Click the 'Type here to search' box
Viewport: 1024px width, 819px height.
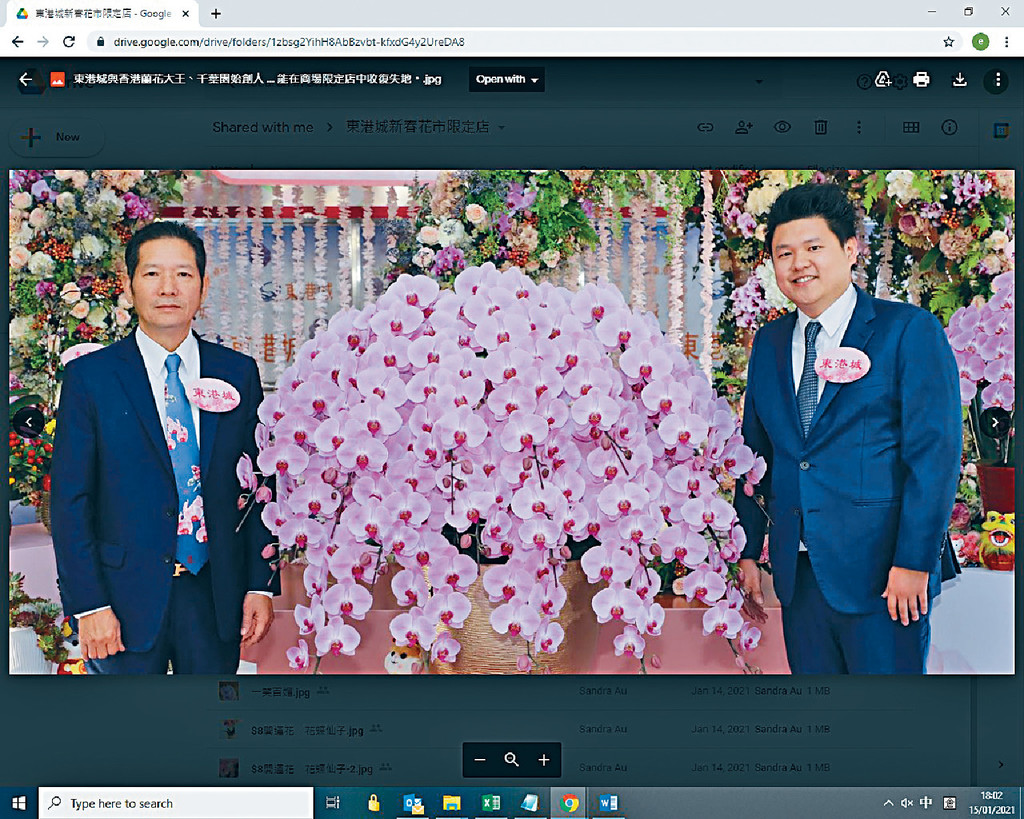(176, 803)
